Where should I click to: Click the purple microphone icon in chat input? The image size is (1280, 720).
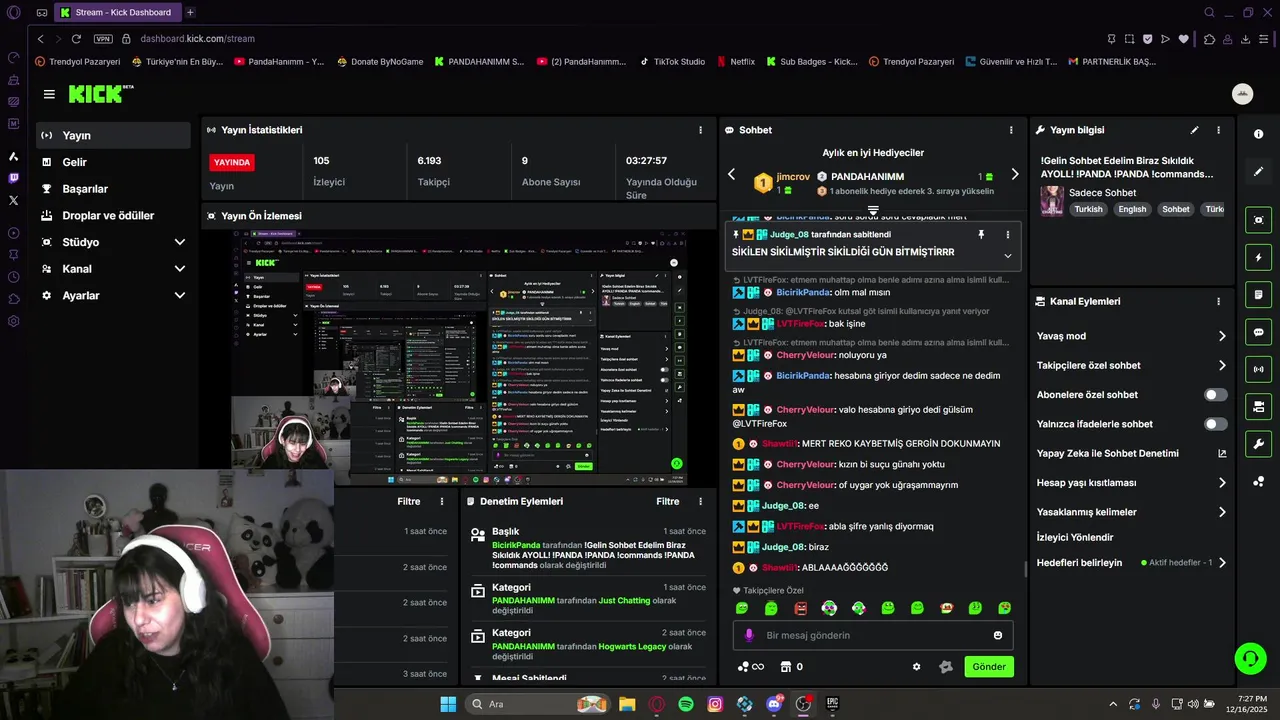coord(749,635)
